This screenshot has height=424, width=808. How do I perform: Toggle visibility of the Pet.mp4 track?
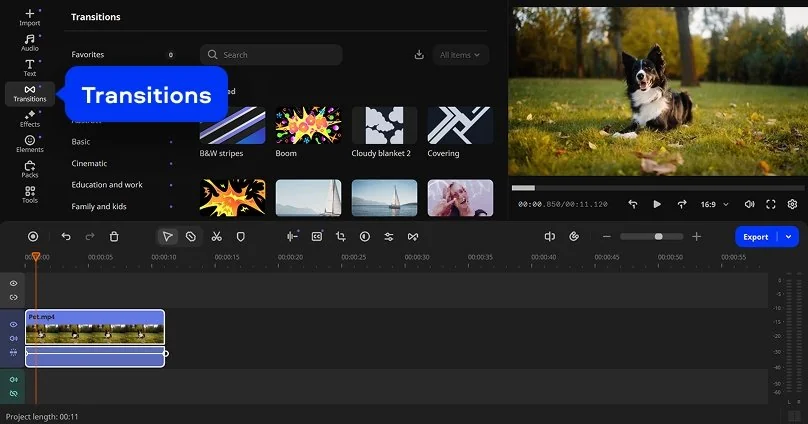(x=14, y=325)
